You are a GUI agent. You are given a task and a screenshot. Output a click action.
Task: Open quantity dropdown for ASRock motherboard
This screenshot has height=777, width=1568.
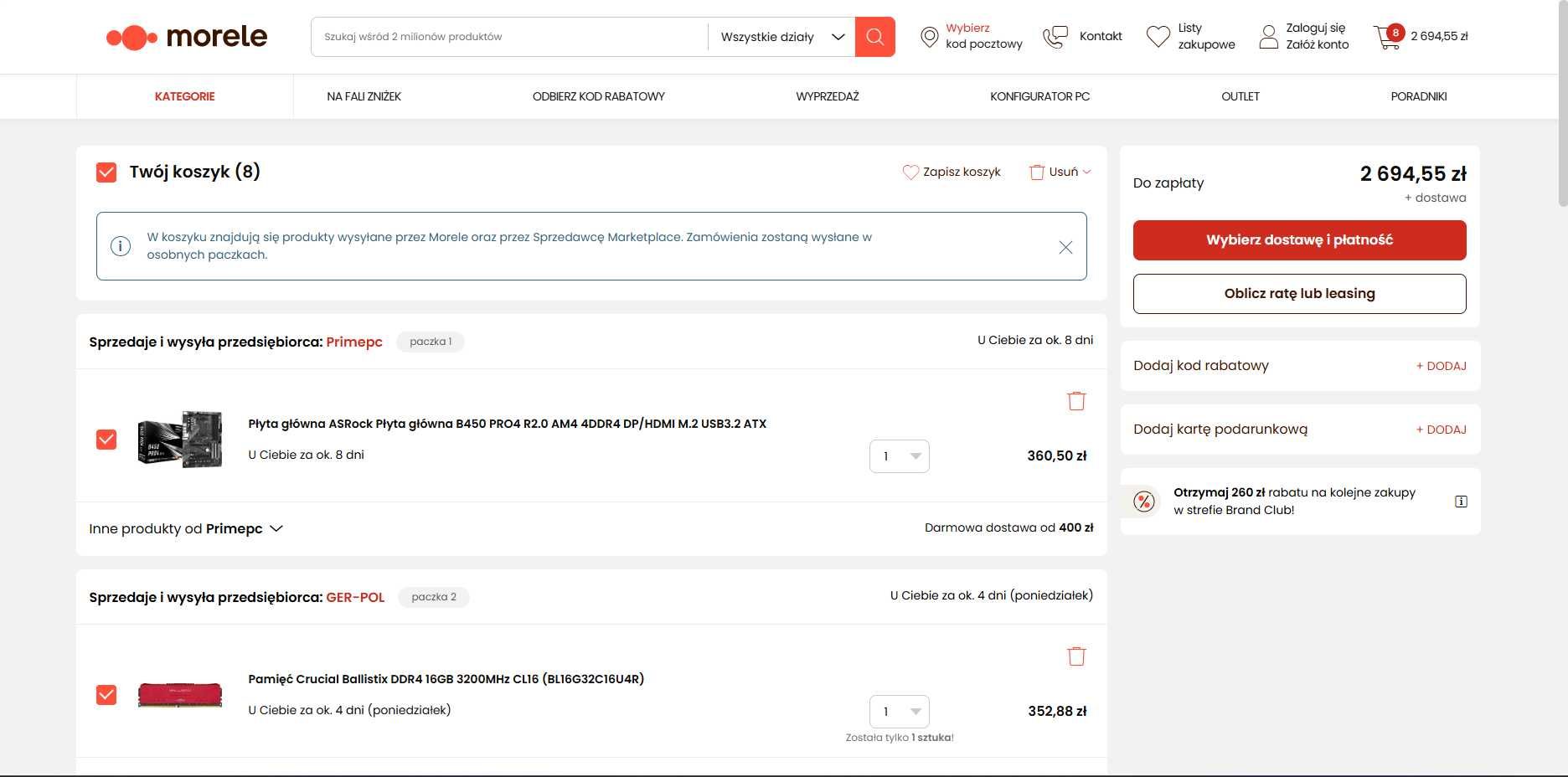(900, 456)
